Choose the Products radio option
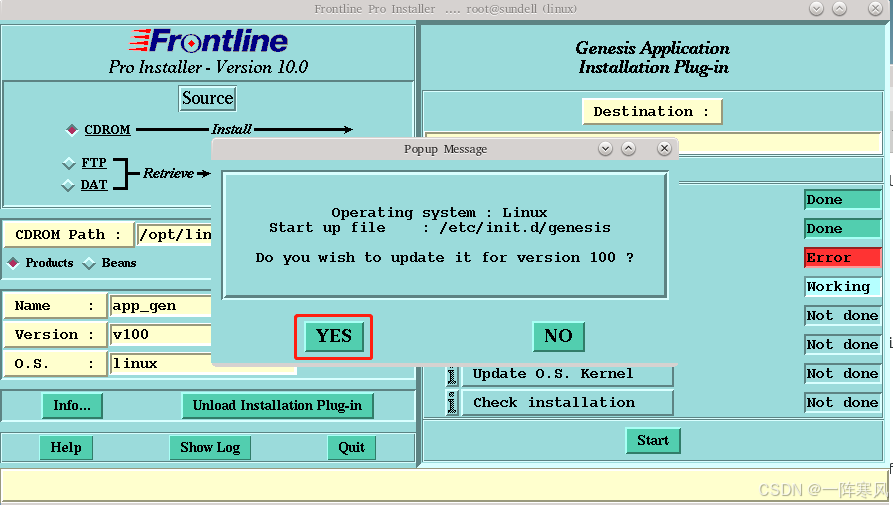The image size is (893, 505). point(13,263)
